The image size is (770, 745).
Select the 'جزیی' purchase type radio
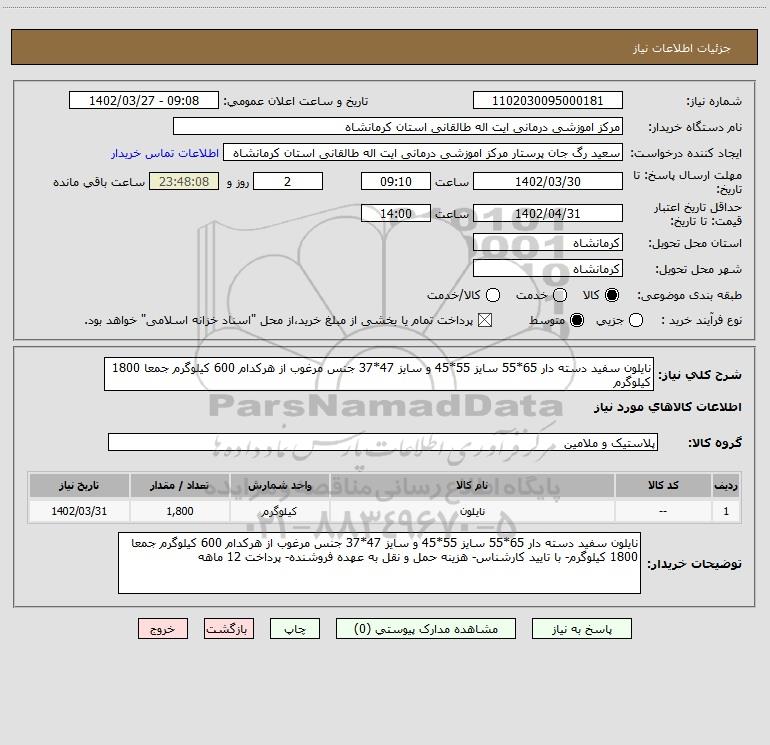(x=636, y=320)
